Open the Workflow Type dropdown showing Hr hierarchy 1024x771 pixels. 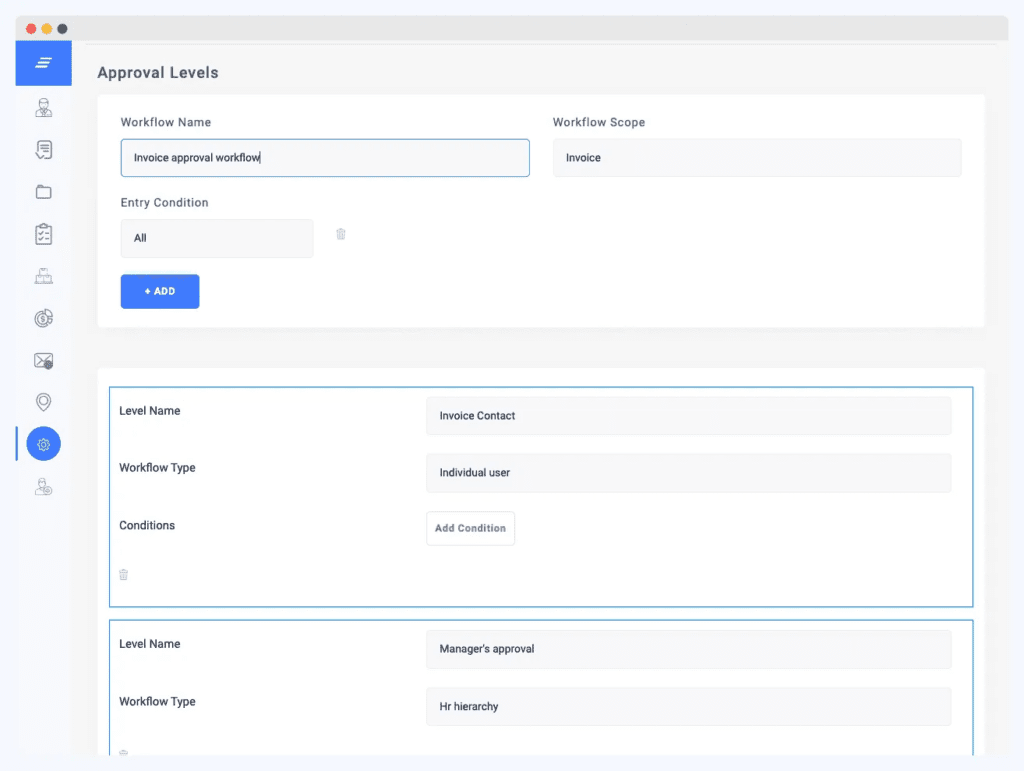tap(689, 706)
